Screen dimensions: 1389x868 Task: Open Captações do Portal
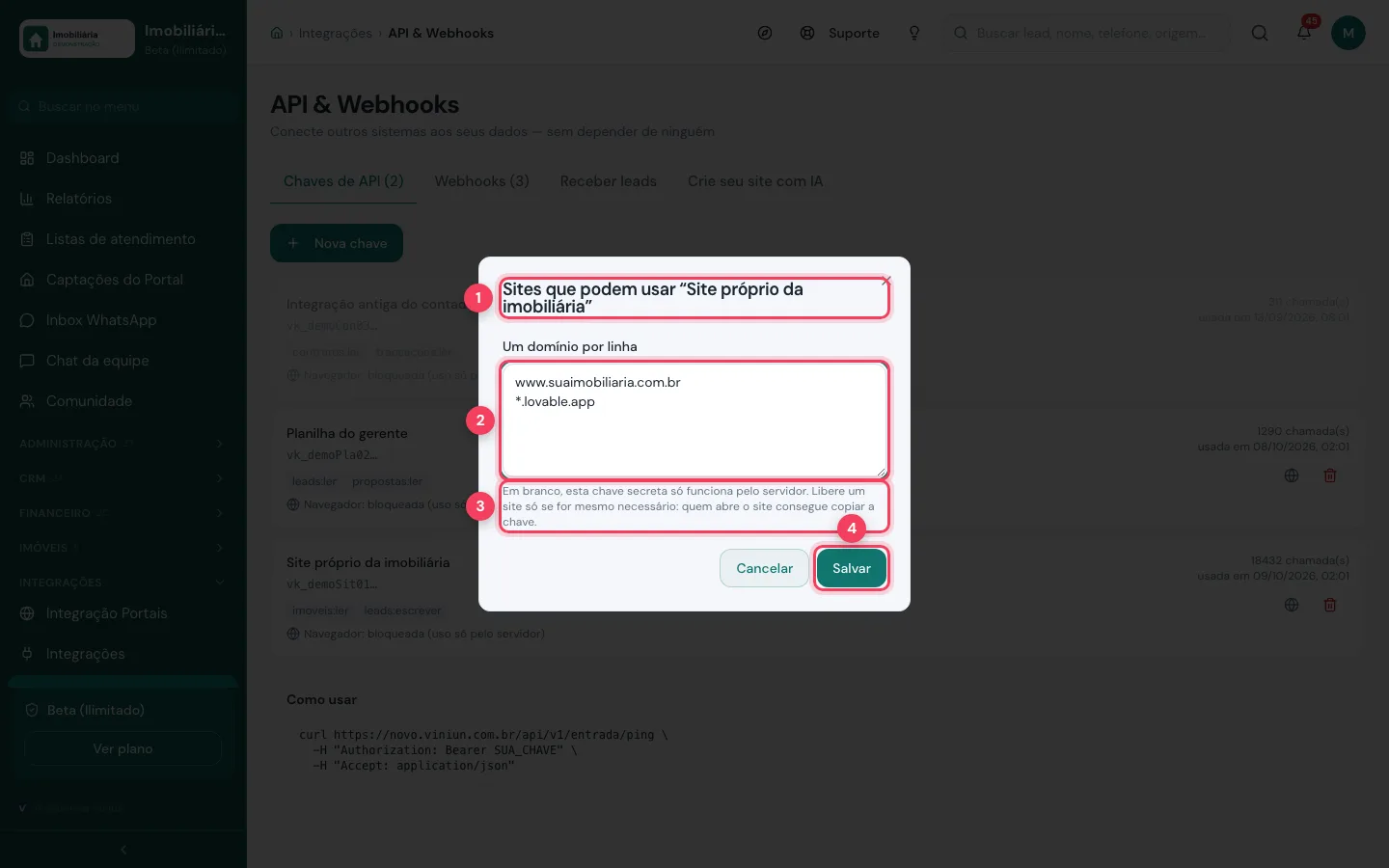(123, 280)
